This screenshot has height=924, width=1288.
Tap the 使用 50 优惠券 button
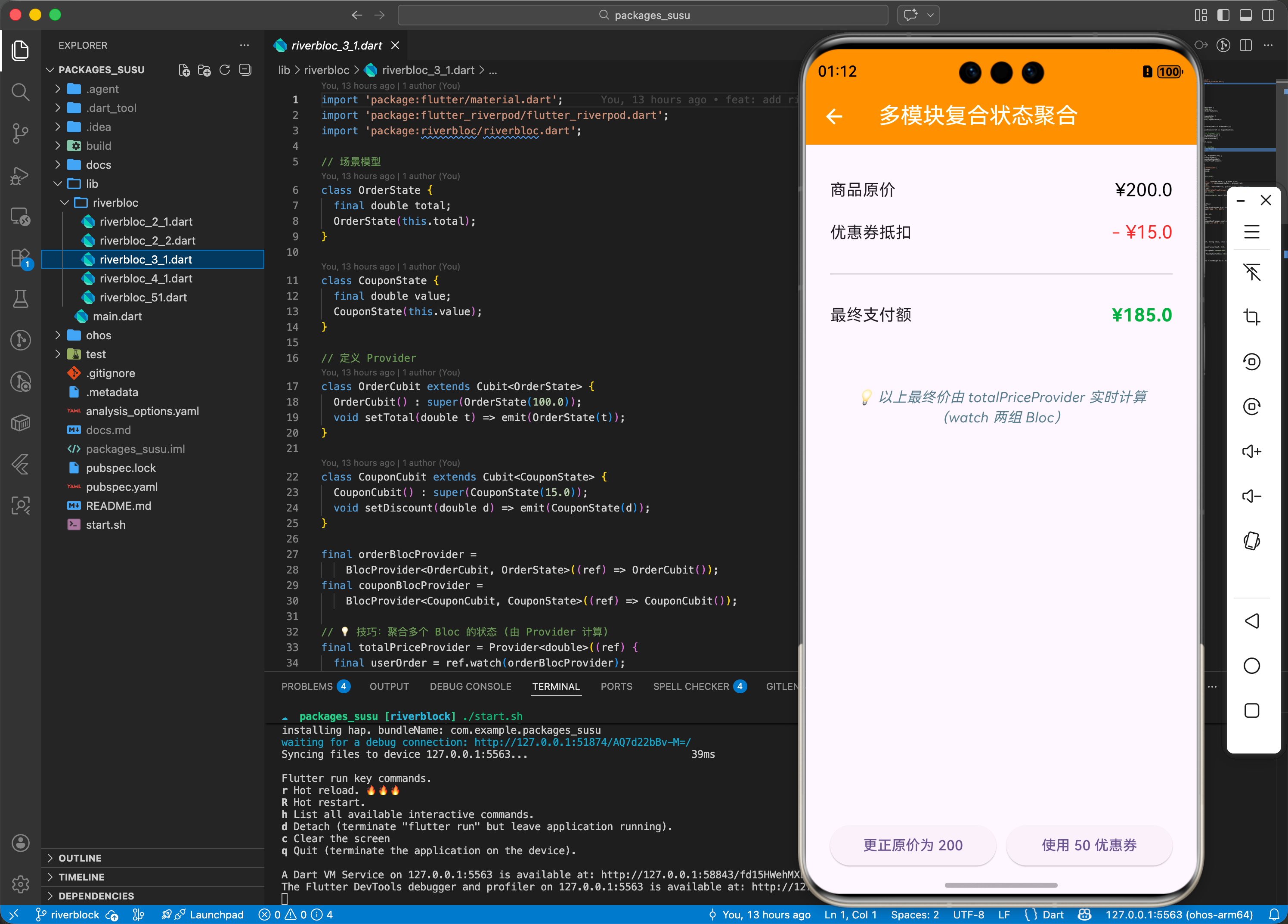coord(1089,845)
